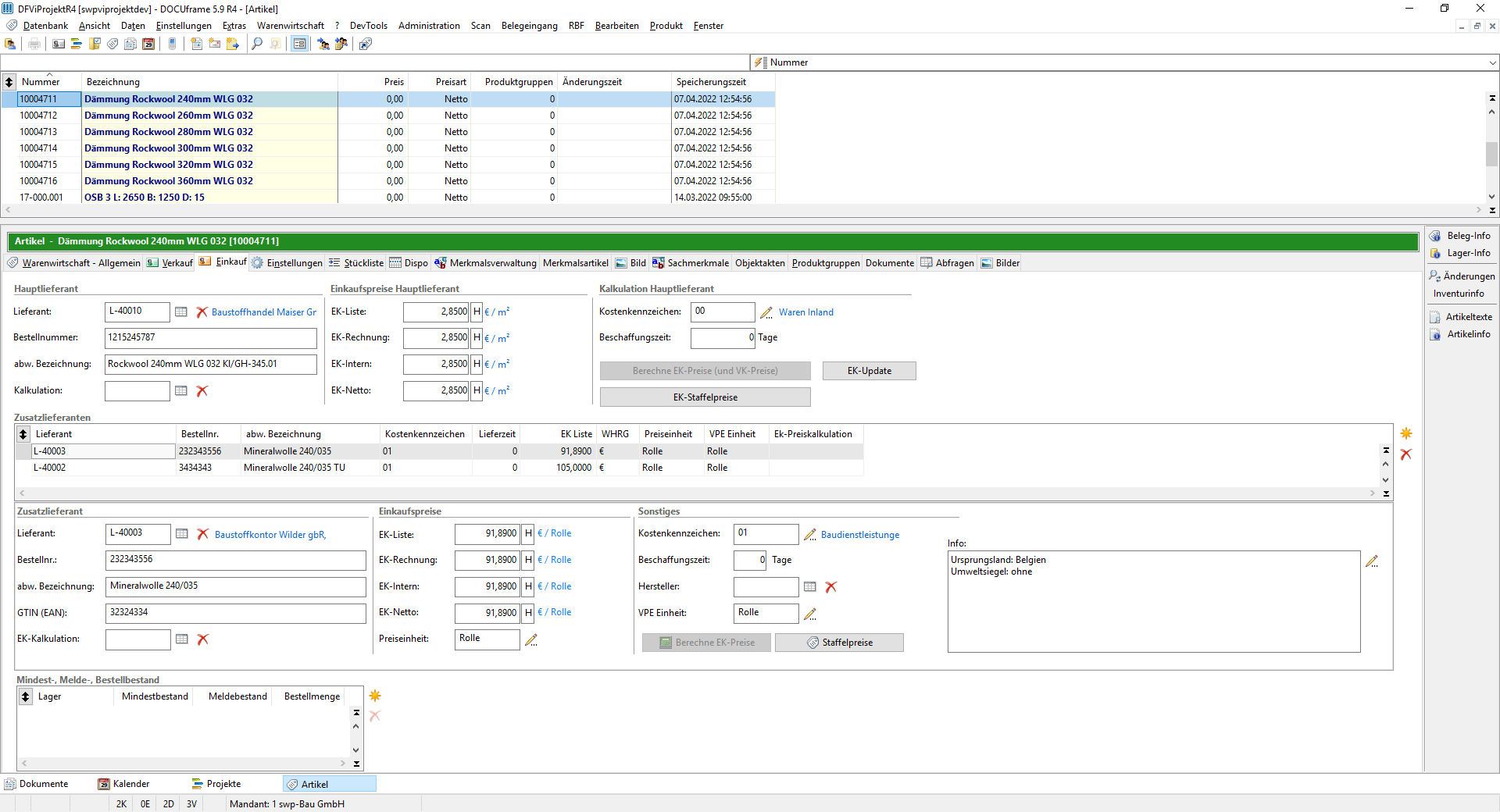The height and width of the screenshot is (812, 1500).
Task: Edit Kostenkennzeichen 00 with pencil icon
Action: (x=766, y=312)
